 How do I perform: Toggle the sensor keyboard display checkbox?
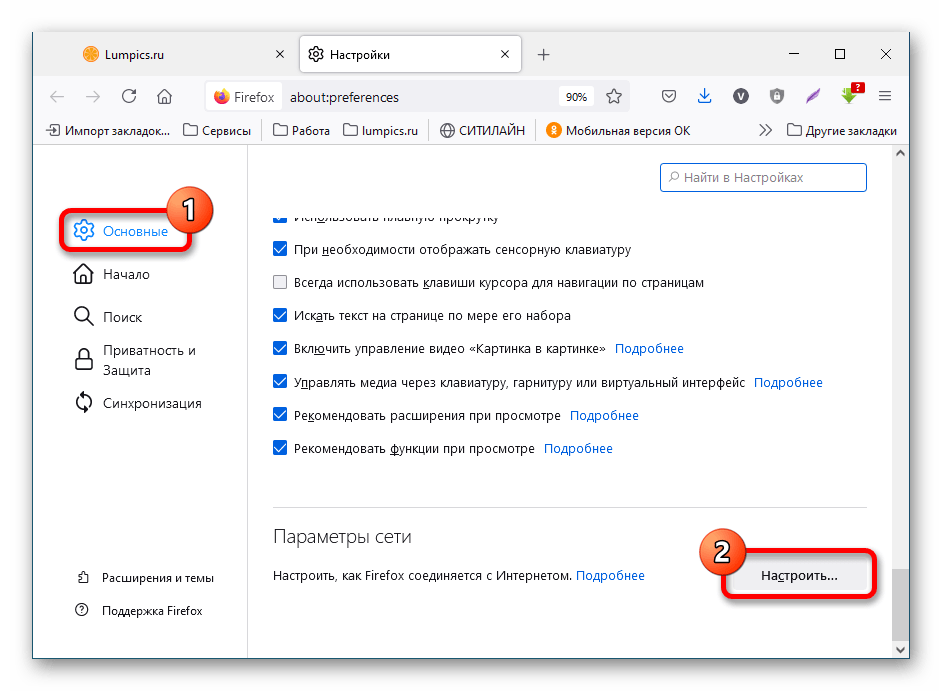[x=280, y=249]
